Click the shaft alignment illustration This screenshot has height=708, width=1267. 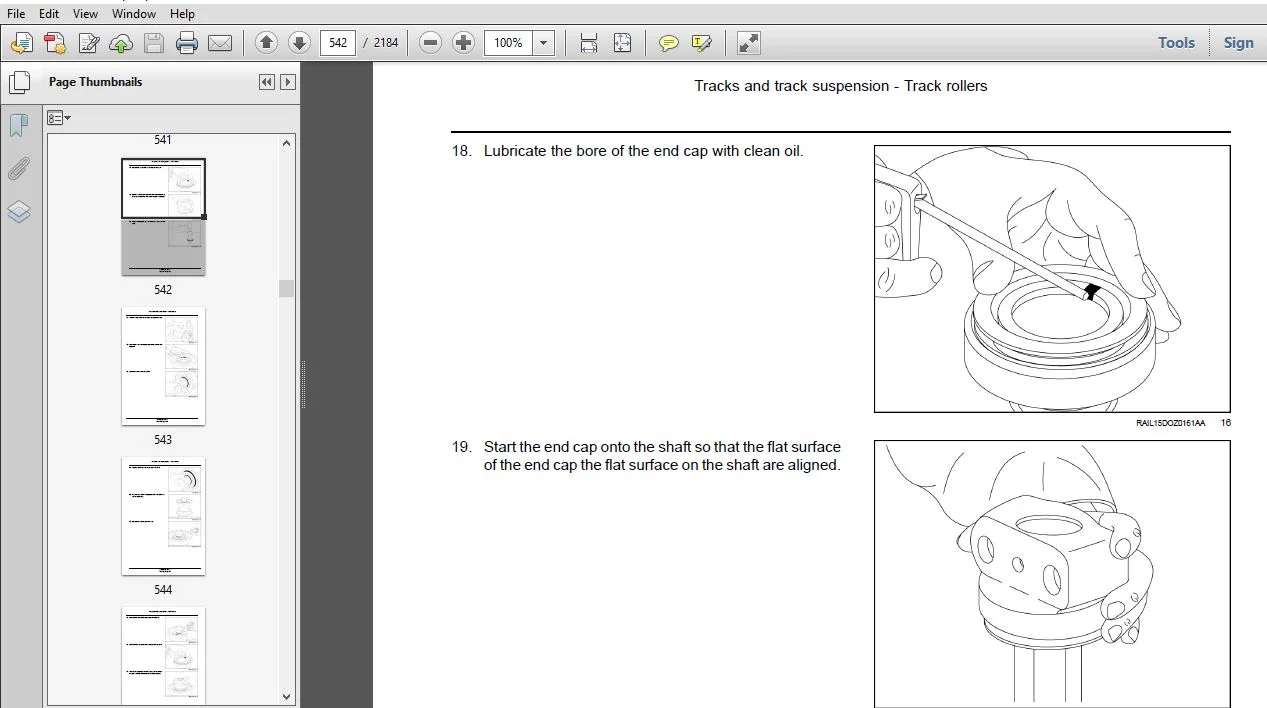(1052, 574)
